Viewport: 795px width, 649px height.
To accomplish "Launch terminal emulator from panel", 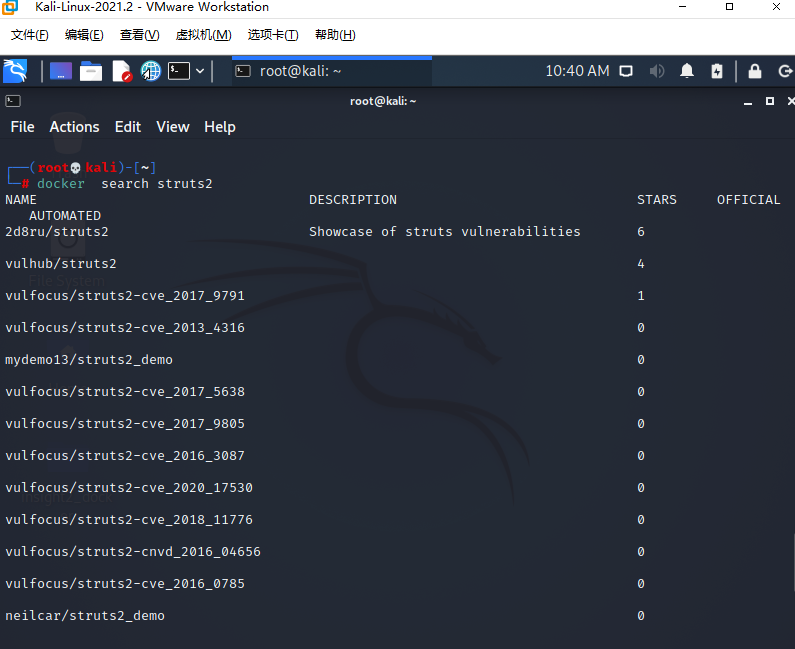I will 179,71.
